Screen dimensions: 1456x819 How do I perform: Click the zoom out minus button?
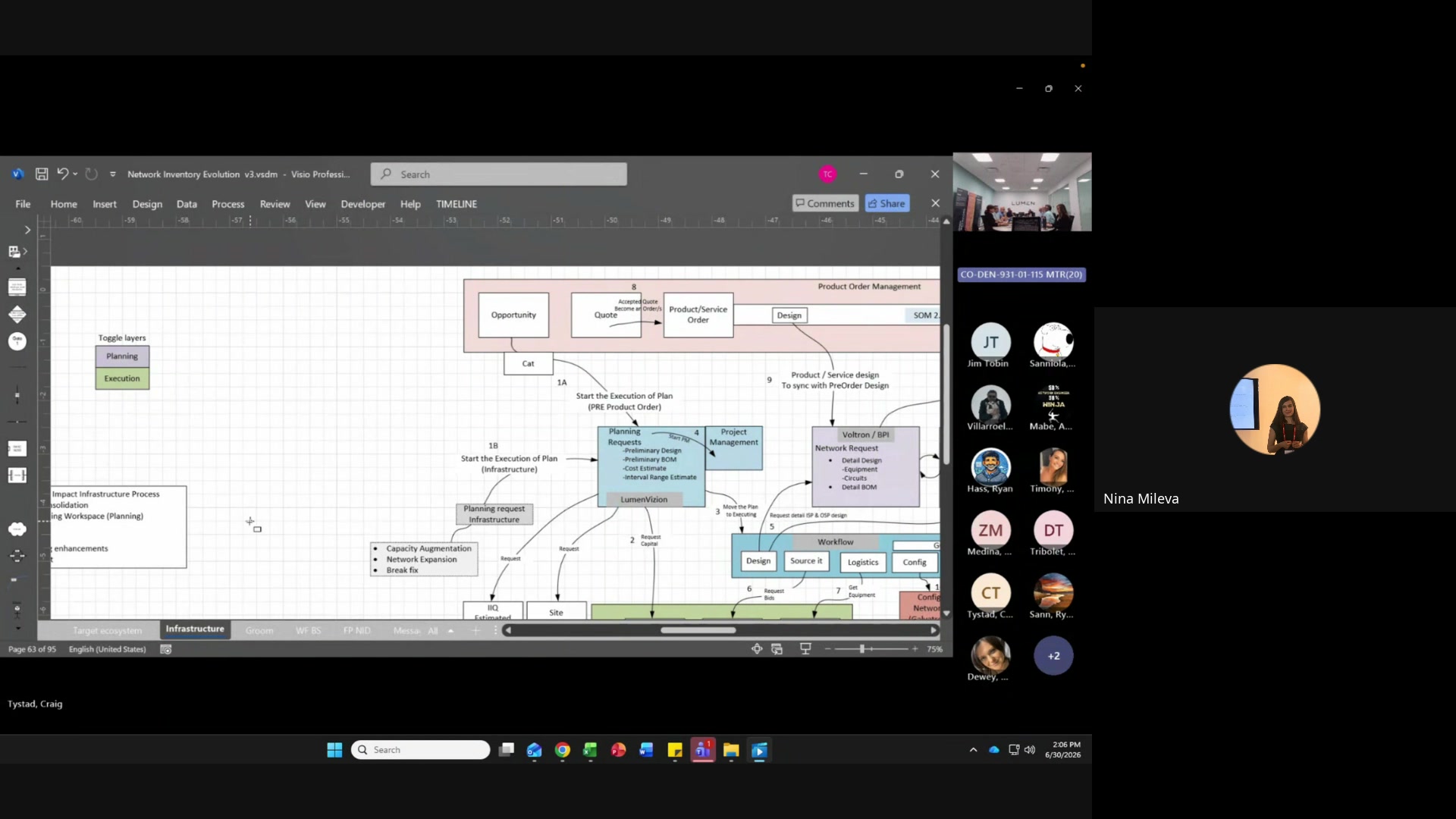click(x=827, y=649)
